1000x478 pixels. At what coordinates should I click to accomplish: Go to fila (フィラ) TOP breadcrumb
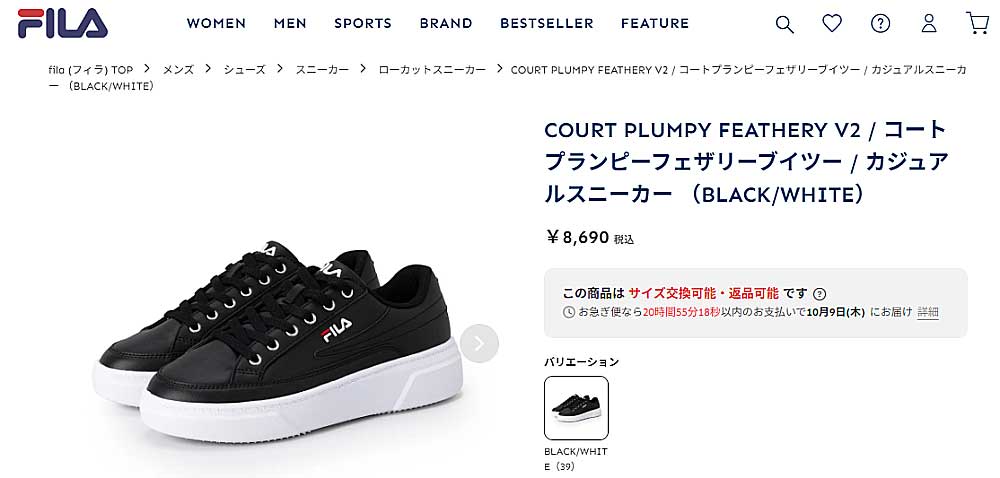(90, 70)
